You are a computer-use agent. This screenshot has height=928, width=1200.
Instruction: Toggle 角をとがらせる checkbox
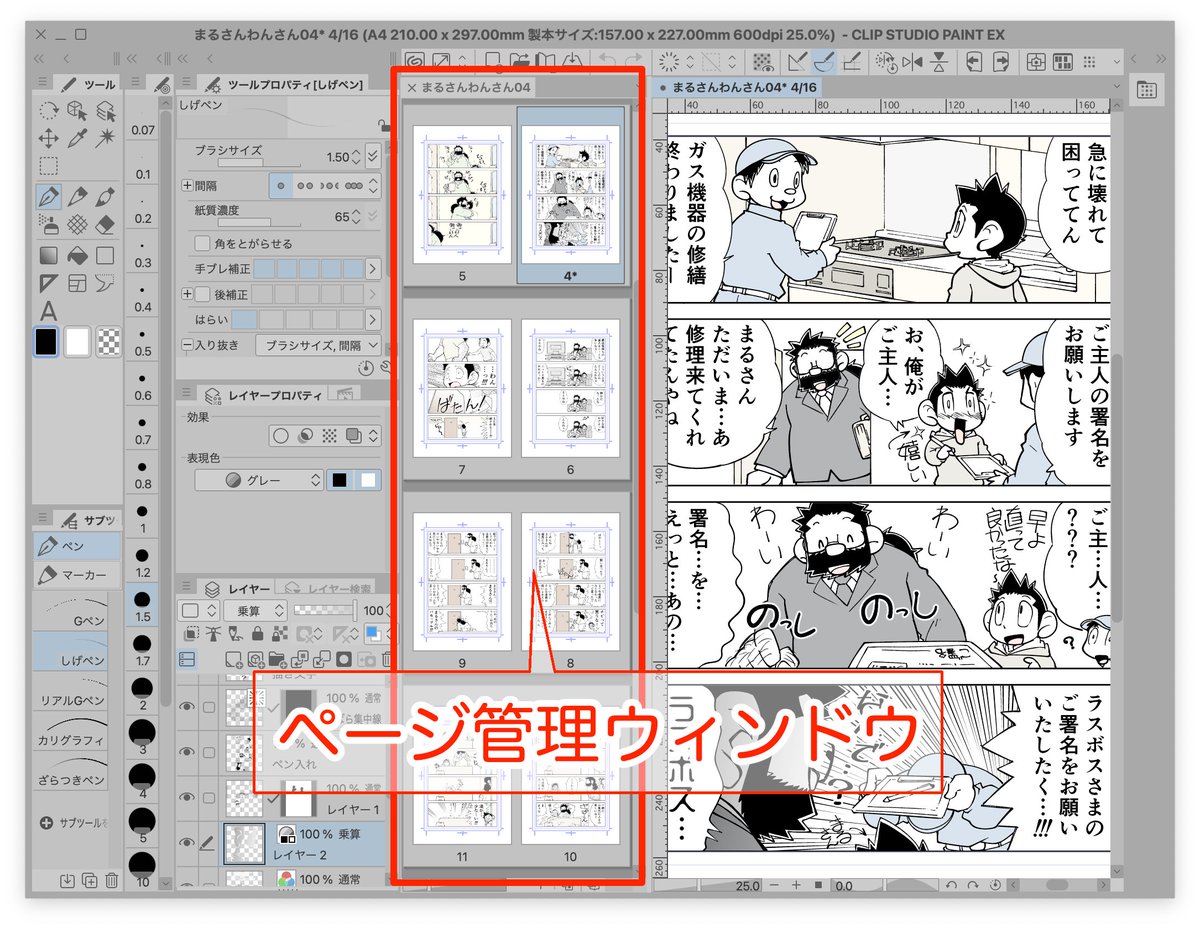[201, 243]
